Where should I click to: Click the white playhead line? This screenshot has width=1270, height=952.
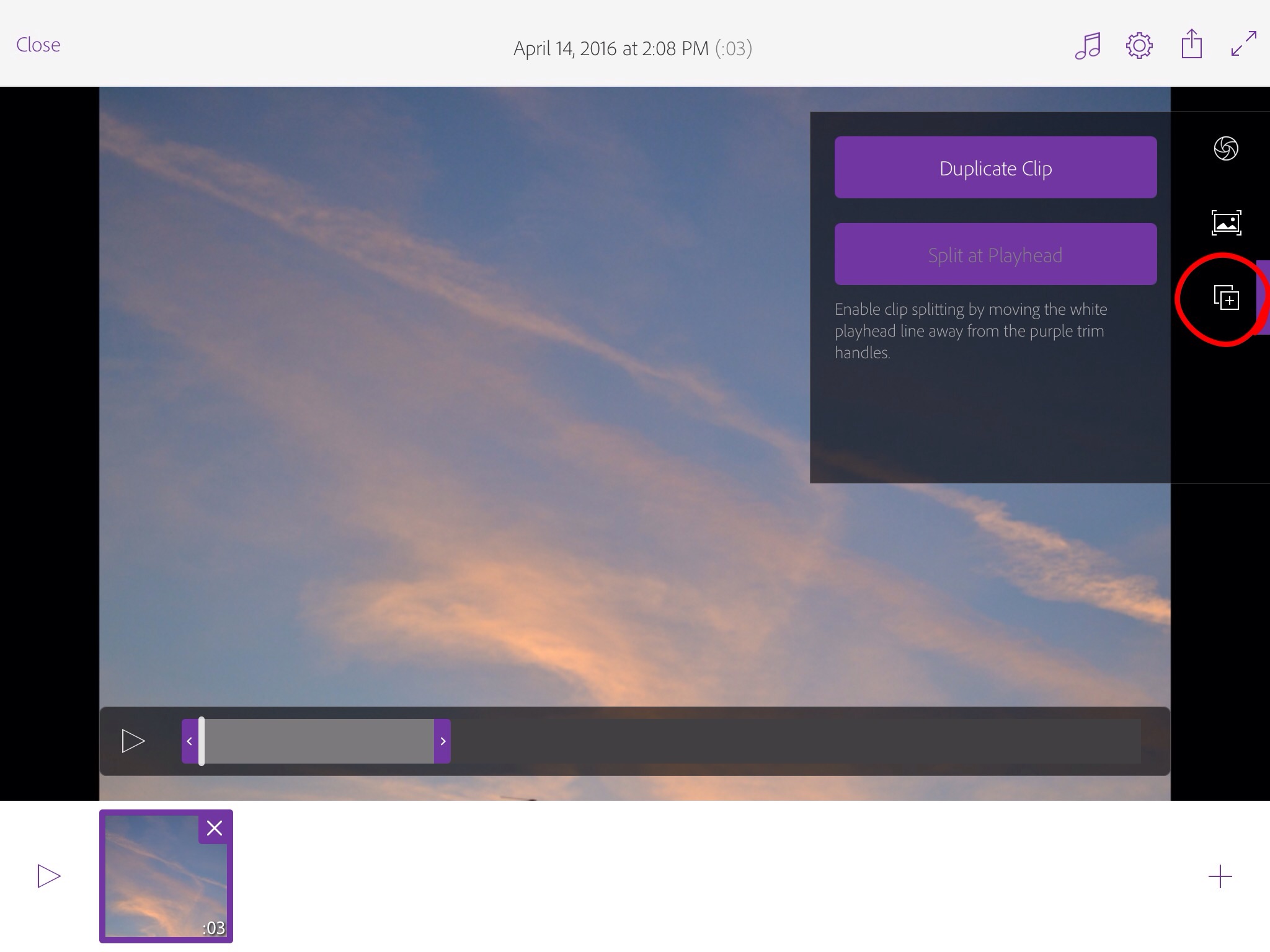tap(202, 741)
